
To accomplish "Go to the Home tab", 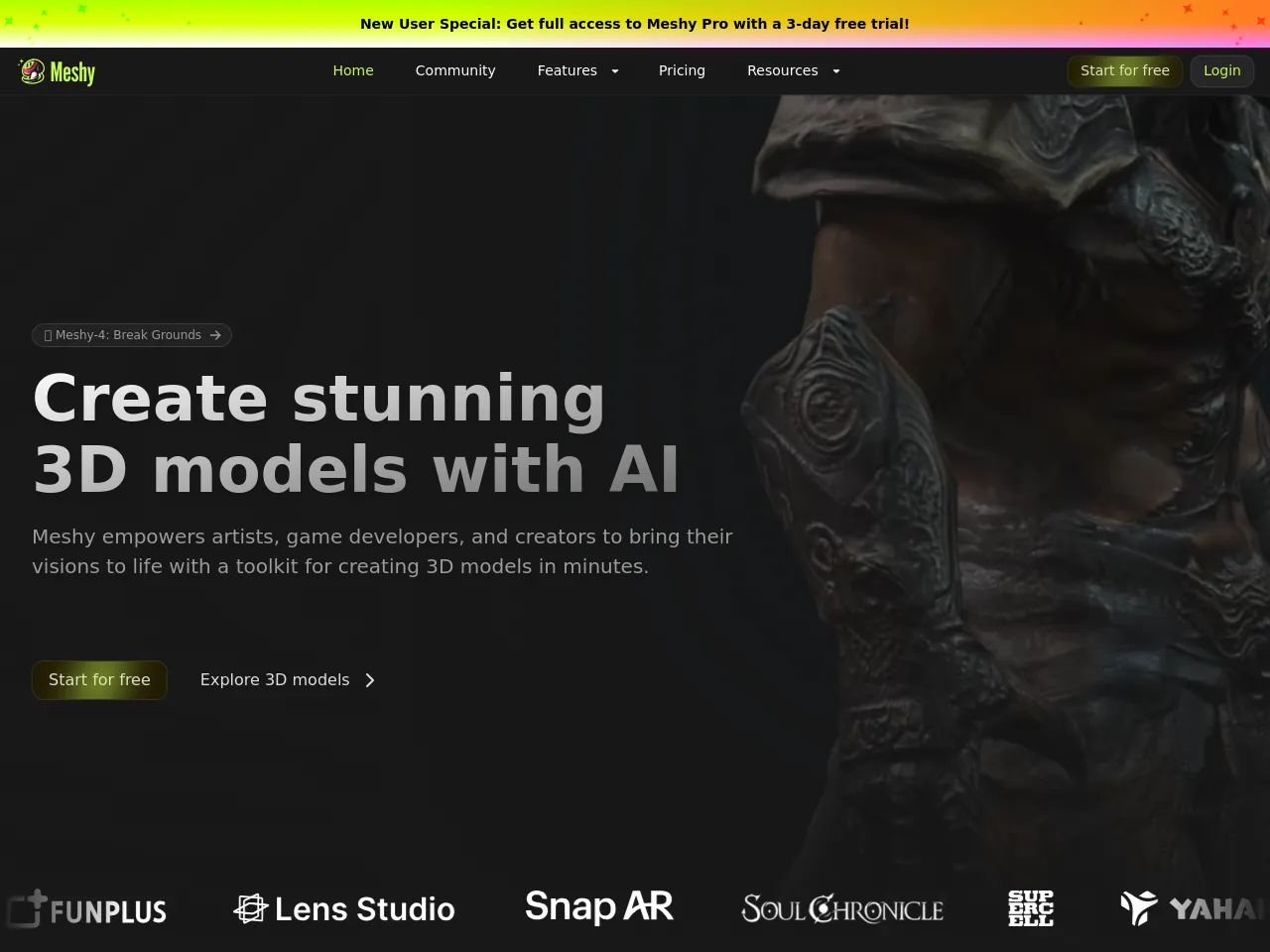I will pos(353,70).
